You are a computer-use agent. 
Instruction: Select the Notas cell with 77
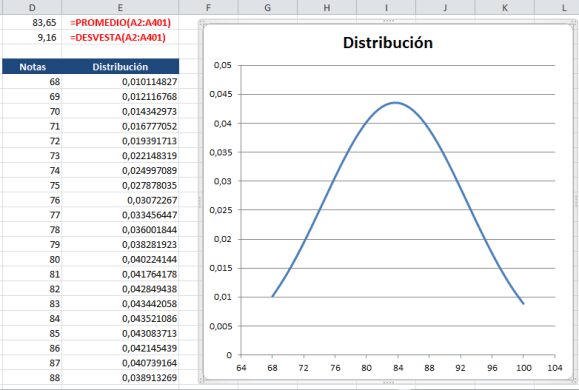pyautogui.click(x=32, y=215)
